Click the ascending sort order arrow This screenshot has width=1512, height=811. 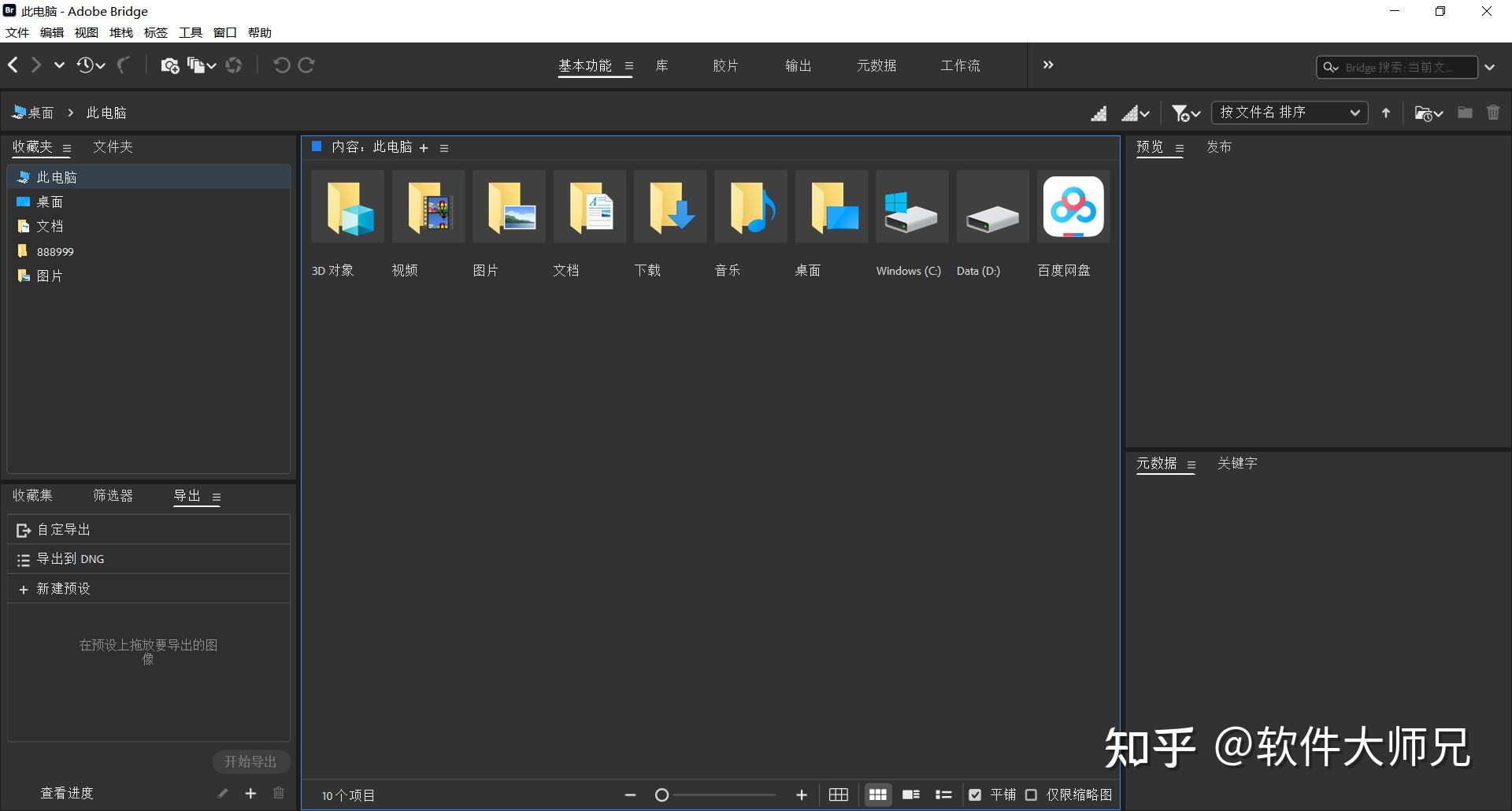tap(1385, 112)
